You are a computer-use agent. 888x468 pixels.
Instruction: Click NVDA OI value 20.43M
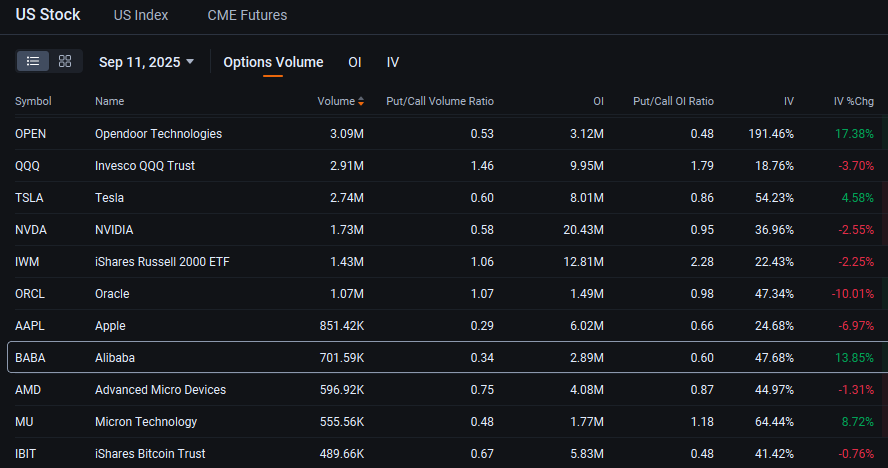pyautogui.click(x=583, y=230)
